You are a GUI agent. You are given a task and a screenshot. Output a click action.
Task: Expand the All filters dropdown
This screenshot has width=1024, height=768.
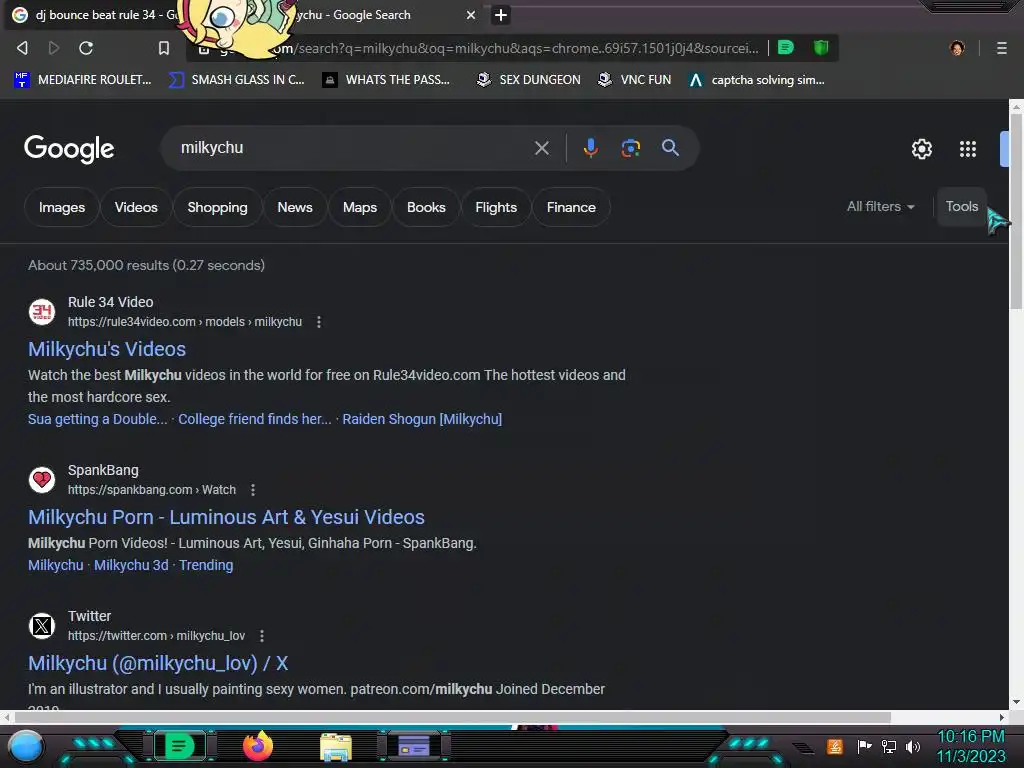[x=880, y=206]
